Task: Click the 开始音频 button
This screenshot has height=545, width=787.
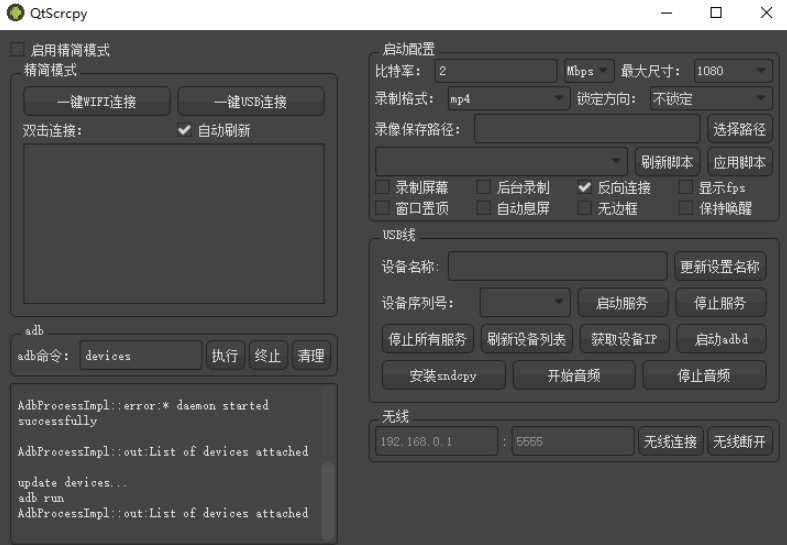Action: (574, 375)
